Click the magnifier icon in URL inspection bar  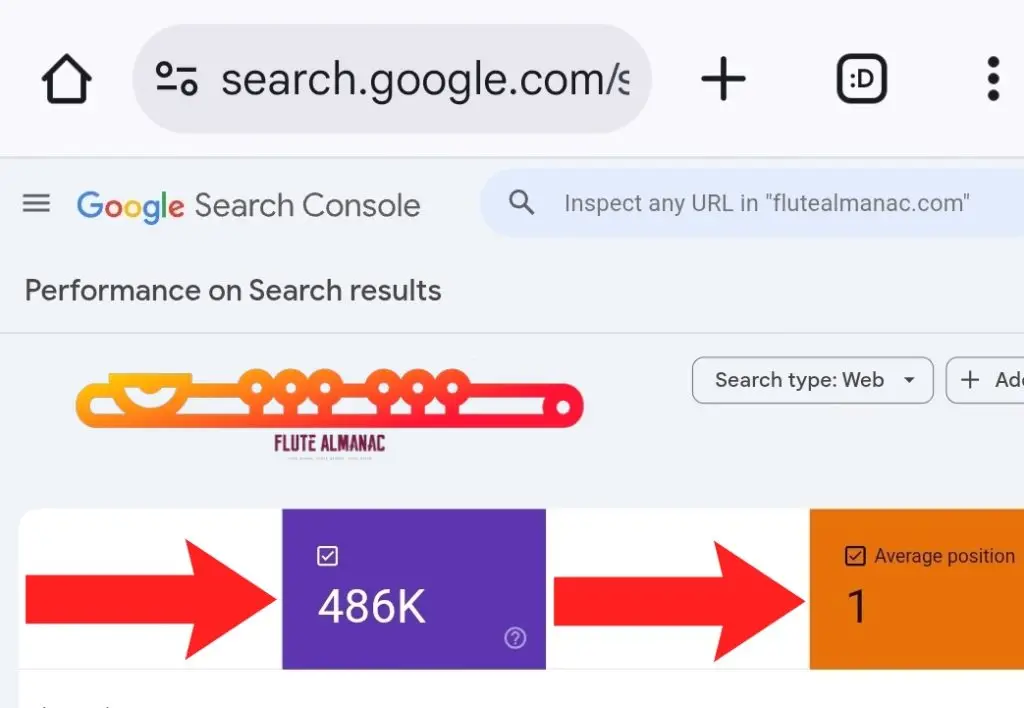coord(521,203)
